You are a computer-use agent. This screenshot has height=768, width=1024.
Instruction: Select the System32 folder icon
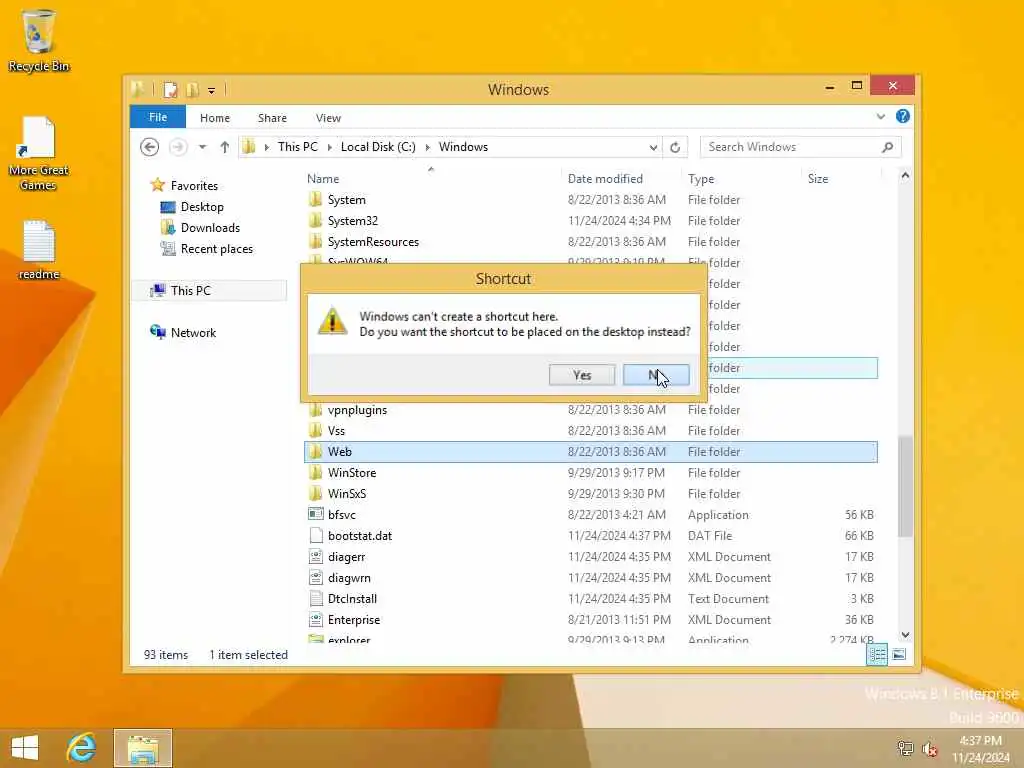click(x=316, y=220)
